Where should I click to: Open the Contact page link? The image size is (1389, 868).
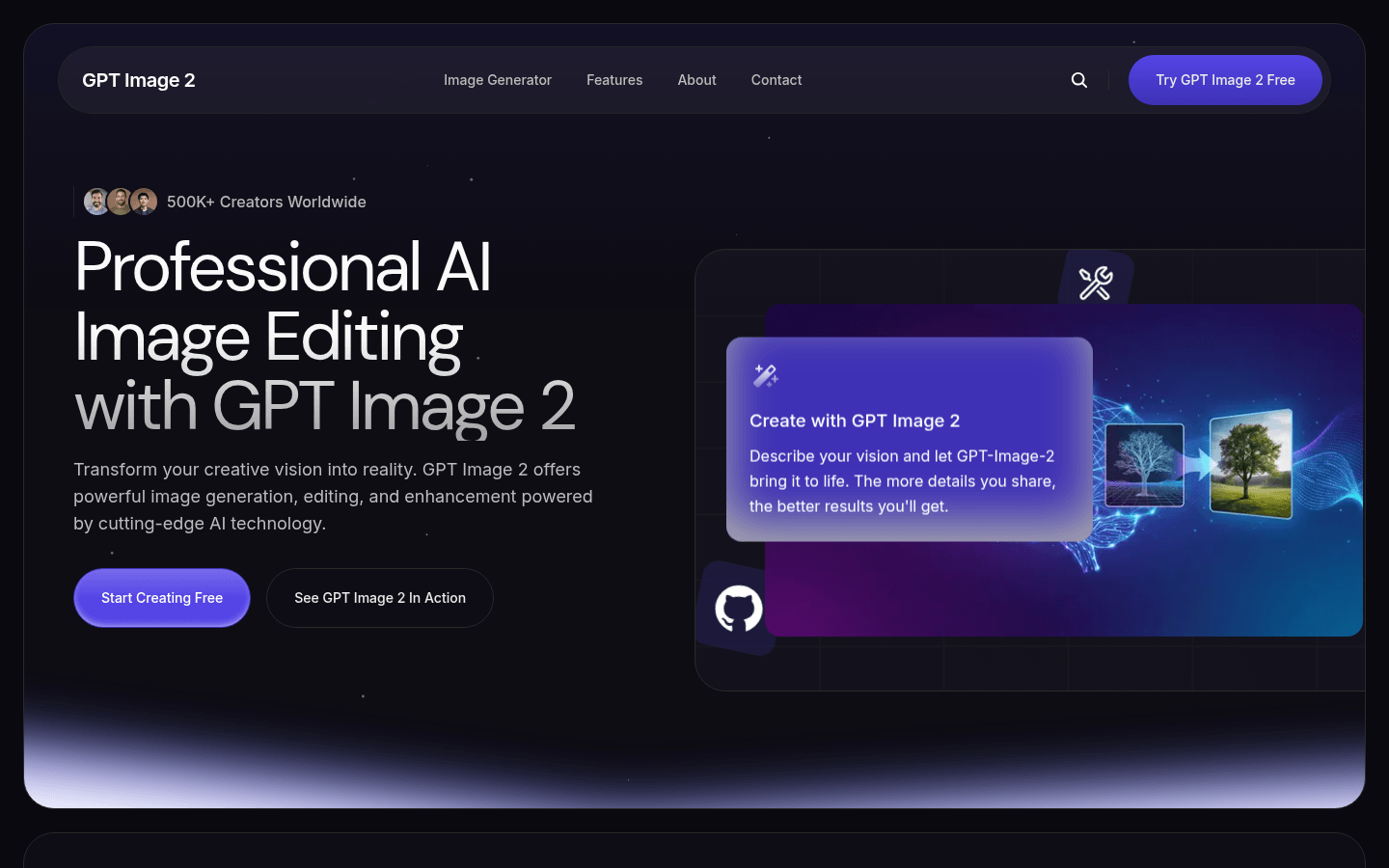[x=776, y=80]
